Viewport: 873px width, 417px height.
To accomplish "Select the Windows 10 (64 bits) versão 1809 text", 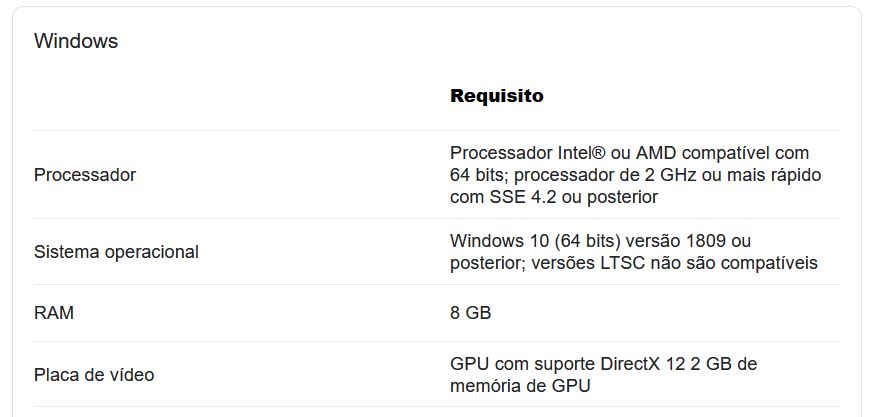I will [588, 241].
